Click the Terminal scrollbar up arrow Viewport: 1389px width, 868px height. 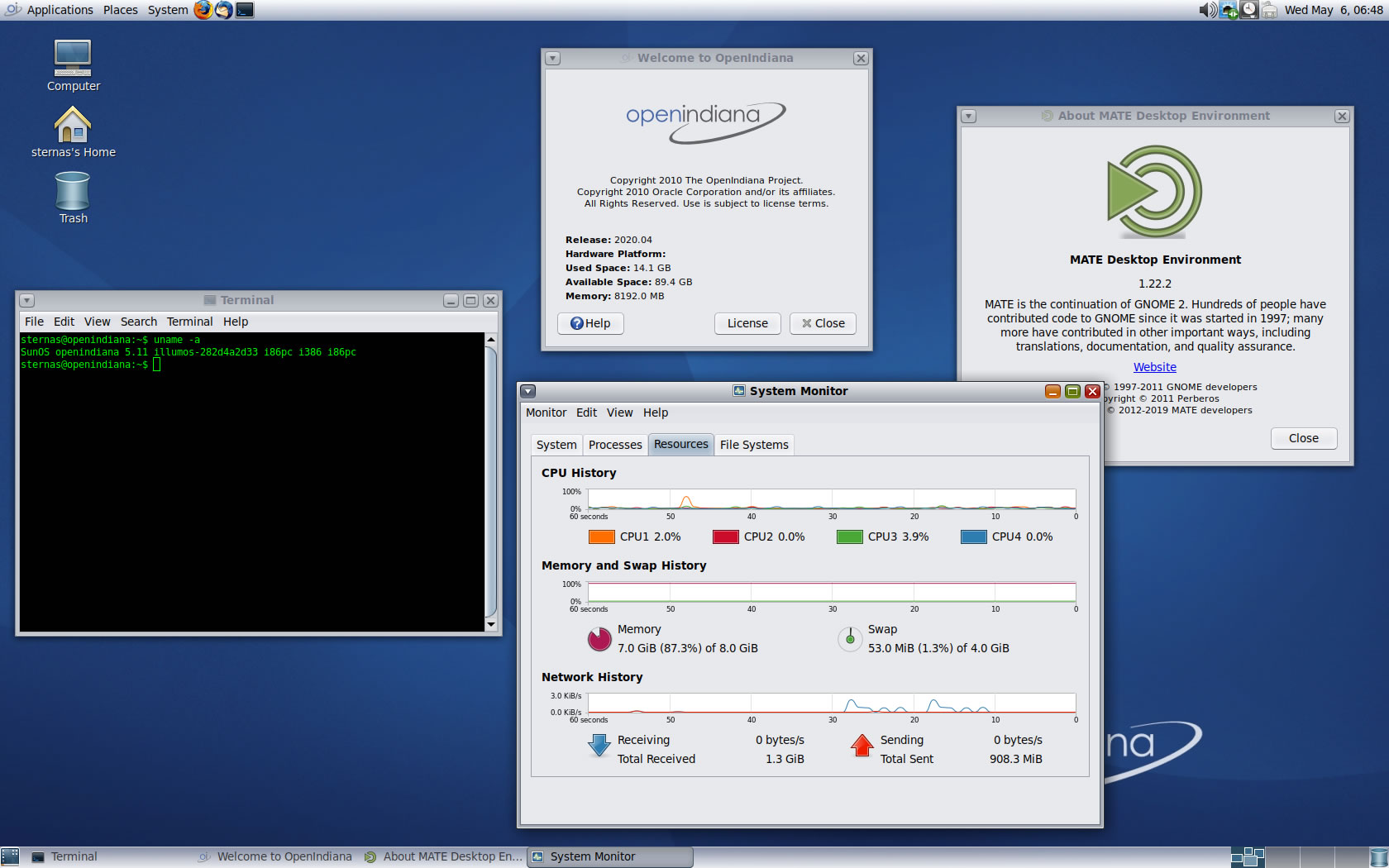click(491, 340)
